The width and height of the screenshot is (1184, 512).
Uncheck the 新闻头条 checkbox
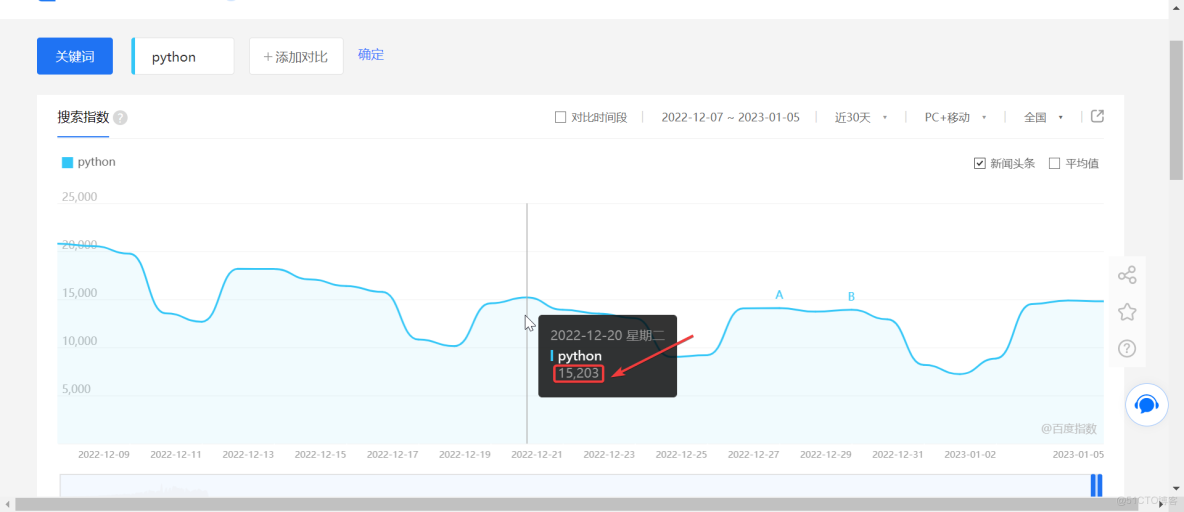[x=979, y=163]
